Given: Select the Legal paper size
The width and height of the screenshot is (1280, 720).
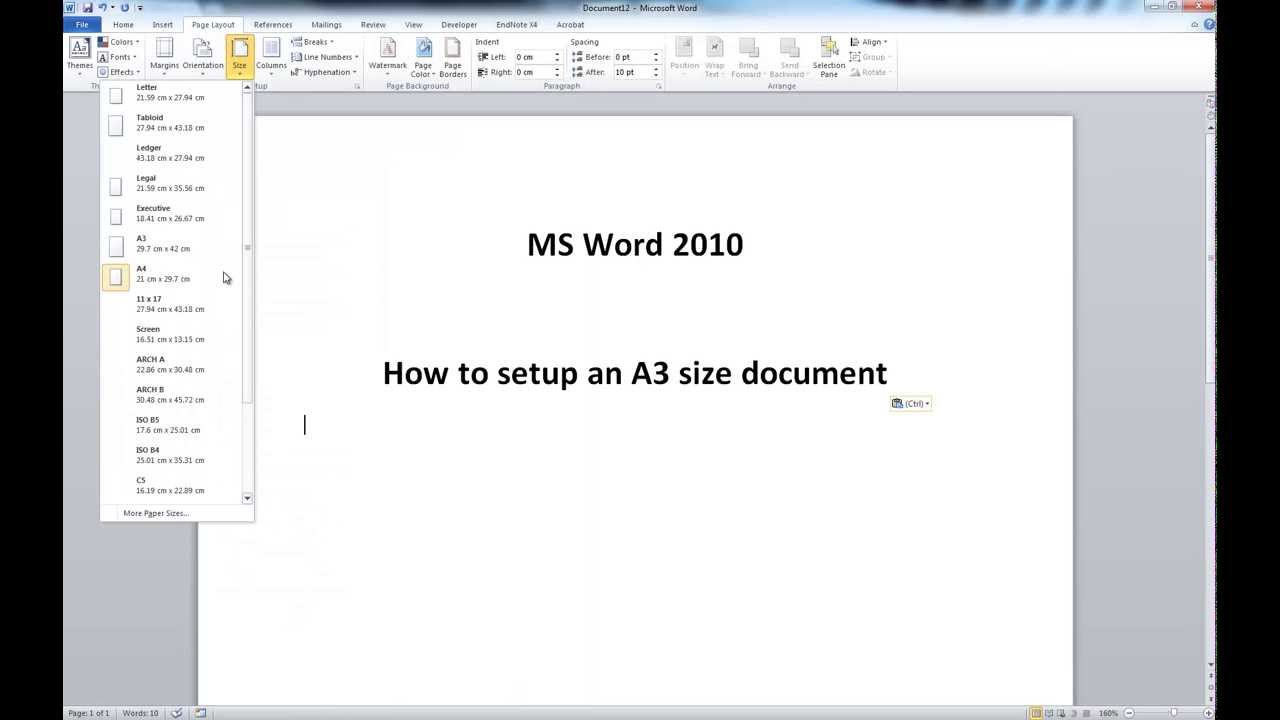Looking at the screenshot, I should [172, 183].
